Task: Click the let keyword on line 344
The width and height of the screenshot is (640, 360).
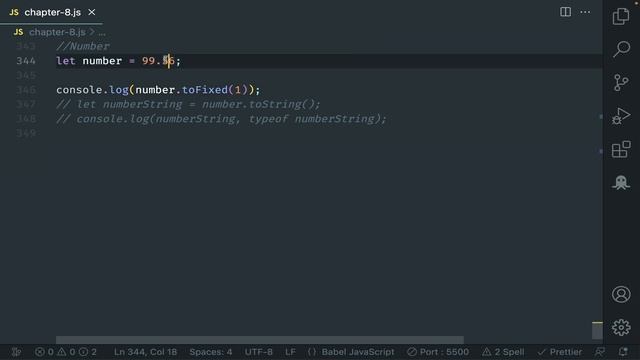Action: pos(66,61)
